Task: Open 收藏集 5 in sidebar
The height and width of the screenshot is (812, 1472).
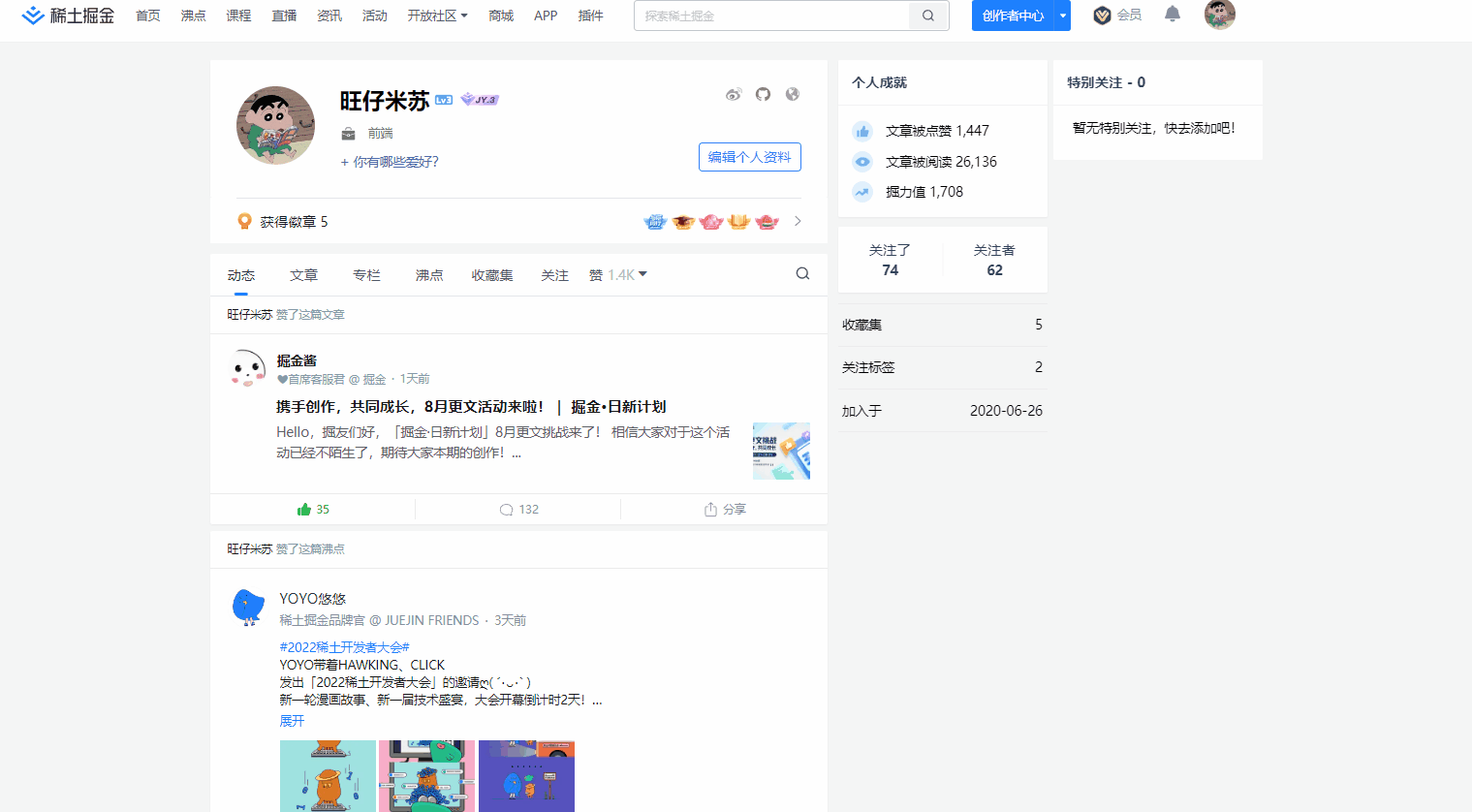Action: [942, 325]
